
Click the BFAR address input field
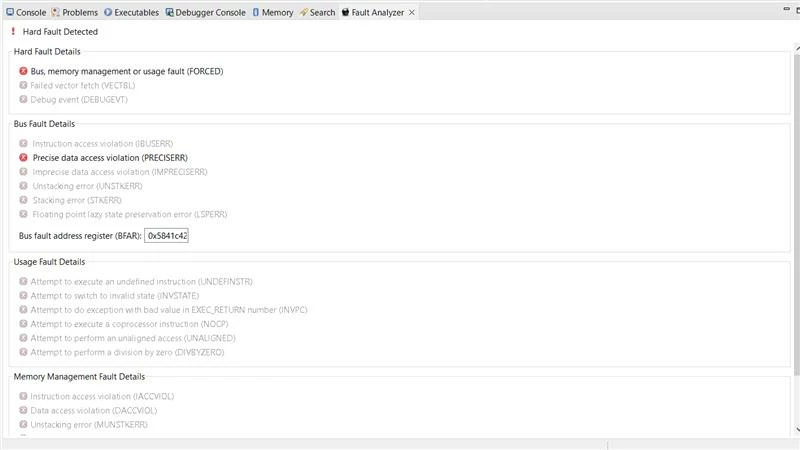166,236
